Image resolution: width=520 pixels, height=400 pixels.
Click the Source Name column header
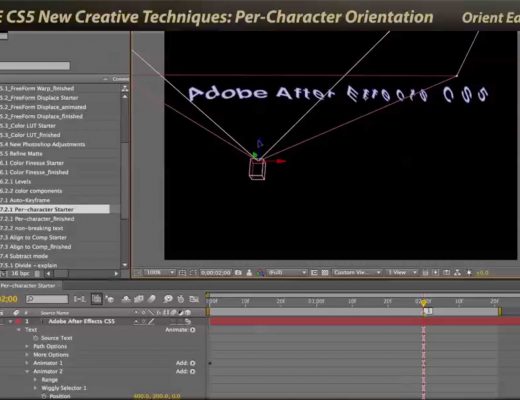pos(55,313)
